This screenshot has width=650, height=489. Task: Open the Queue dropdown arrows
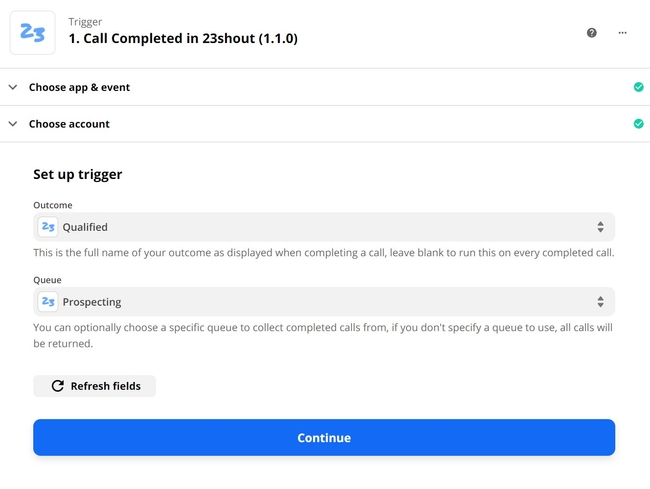(x=600, y=302)
